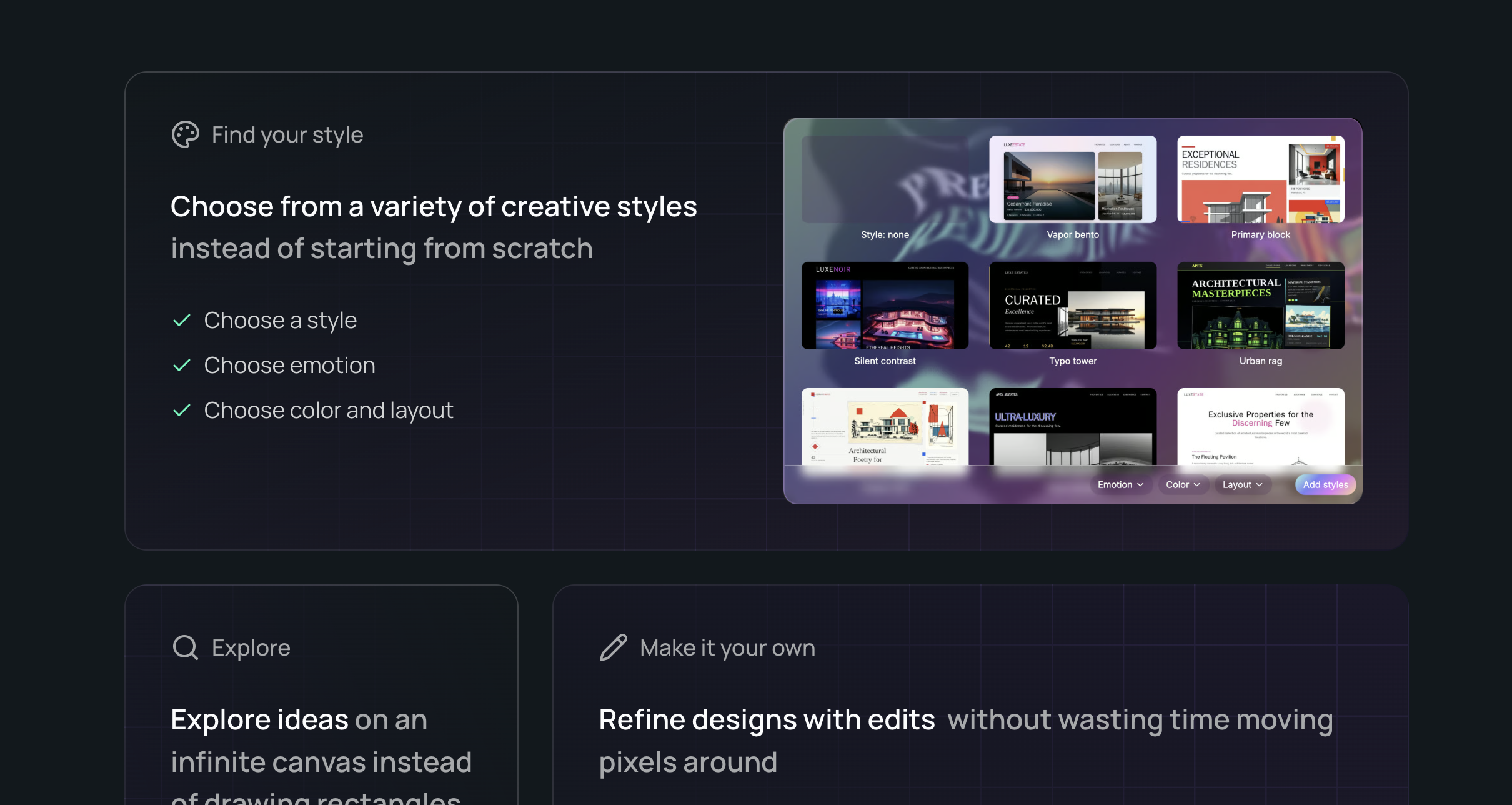The height and width of the screenshot is (805, 1512).
Task: Expand the Color dropdown
Action: coord(1182,484)
